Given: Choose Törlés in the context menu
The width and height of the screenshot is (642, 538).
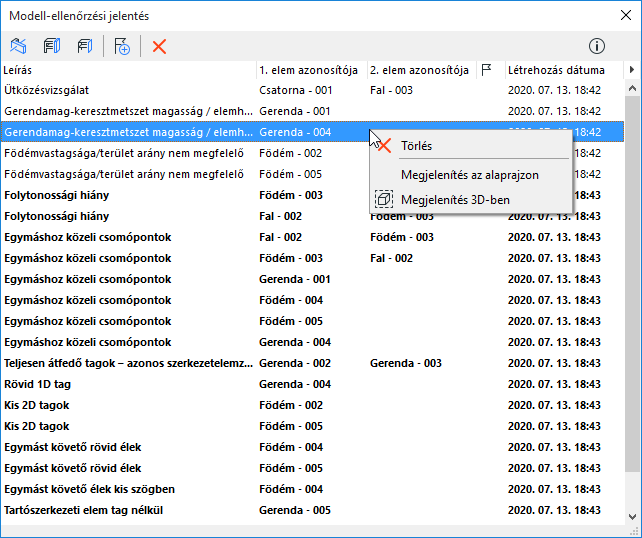Looking at the screenshot, I should (x=470, y=146).
